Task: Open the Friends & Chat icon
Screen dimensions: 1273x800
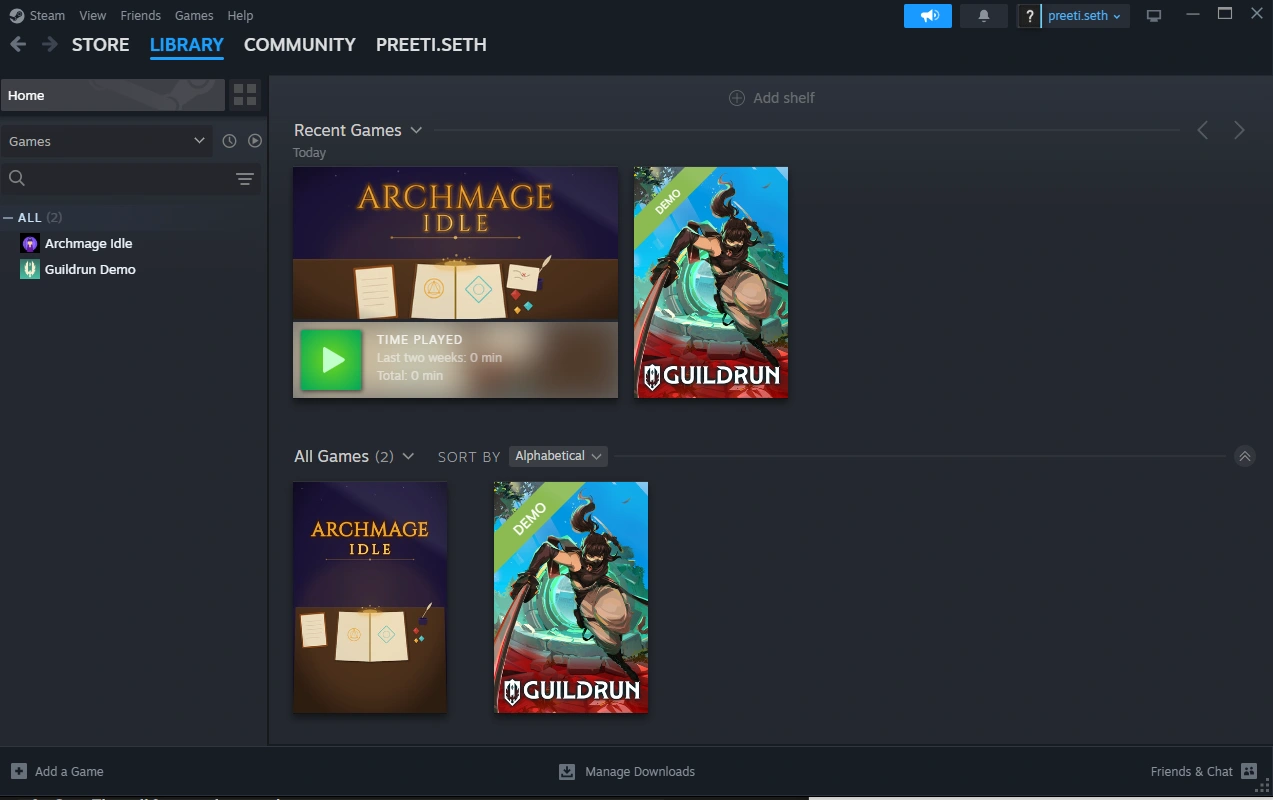Action: click(x=1249, y=771)
